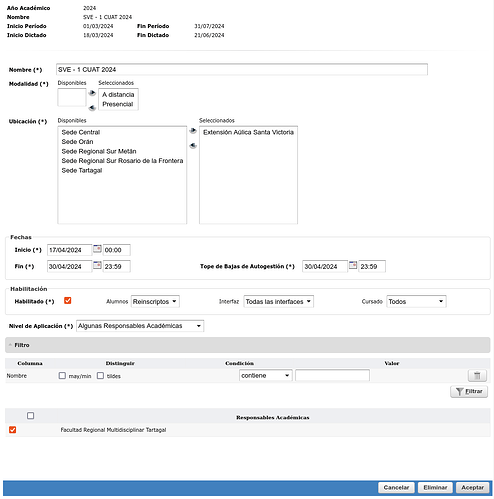Click the Modalidad move-left arrow icon
The width and height of the screenshot is (494, 499).
tap(92, 108)
